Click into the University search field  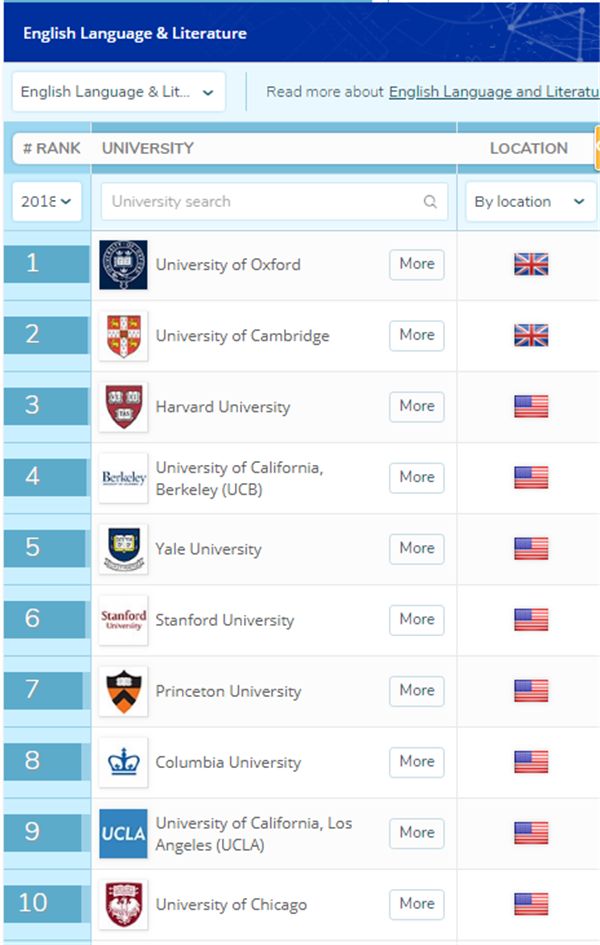tap(260, 202)
